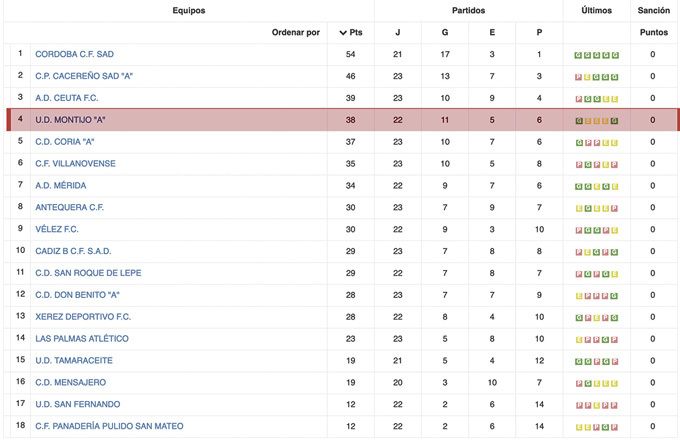Click the red P badge in C.D. Mensajero row
Screen dimensions: 680x440
578,383
